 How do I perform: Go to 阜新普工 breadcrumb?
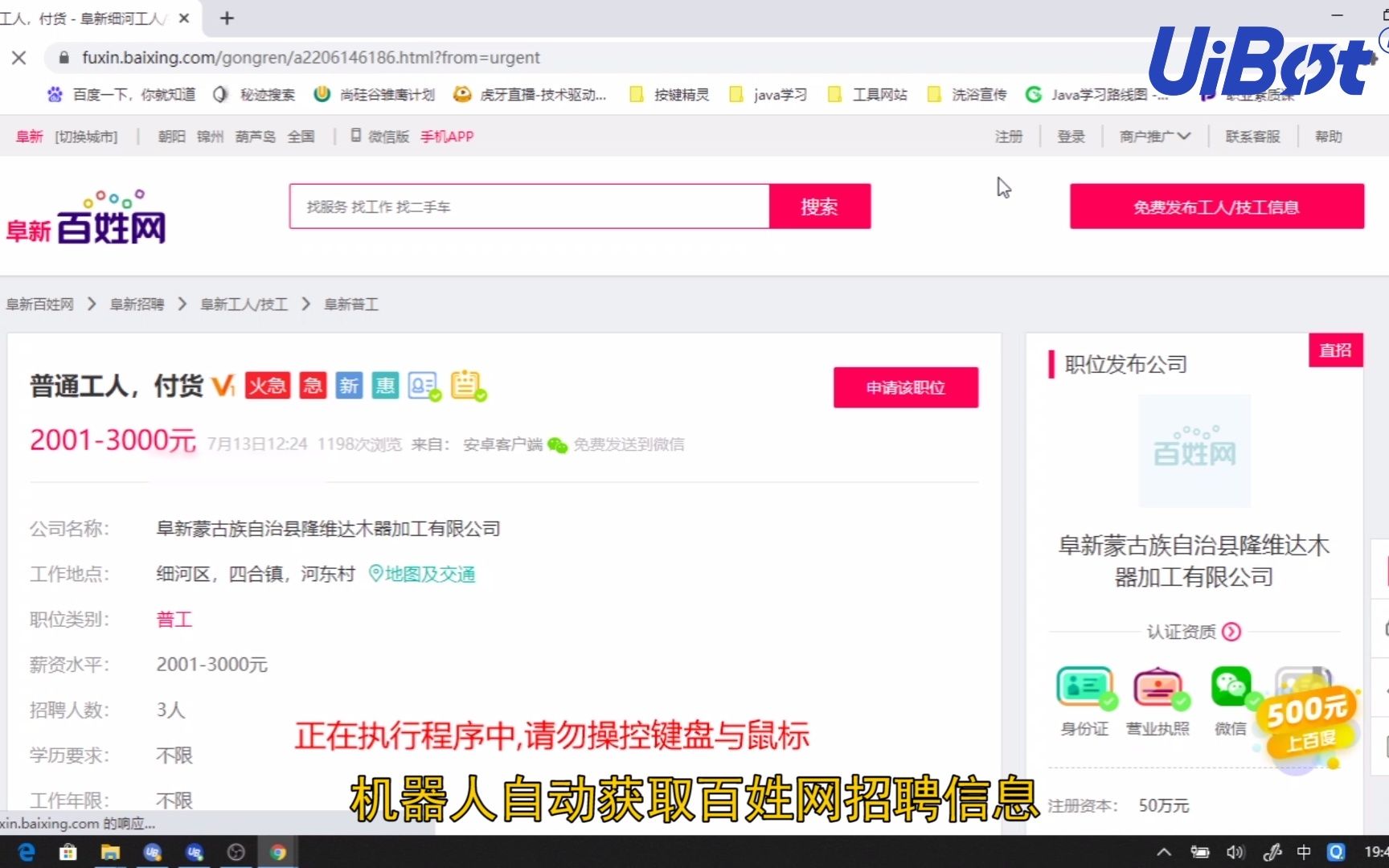tap(350, 305)
